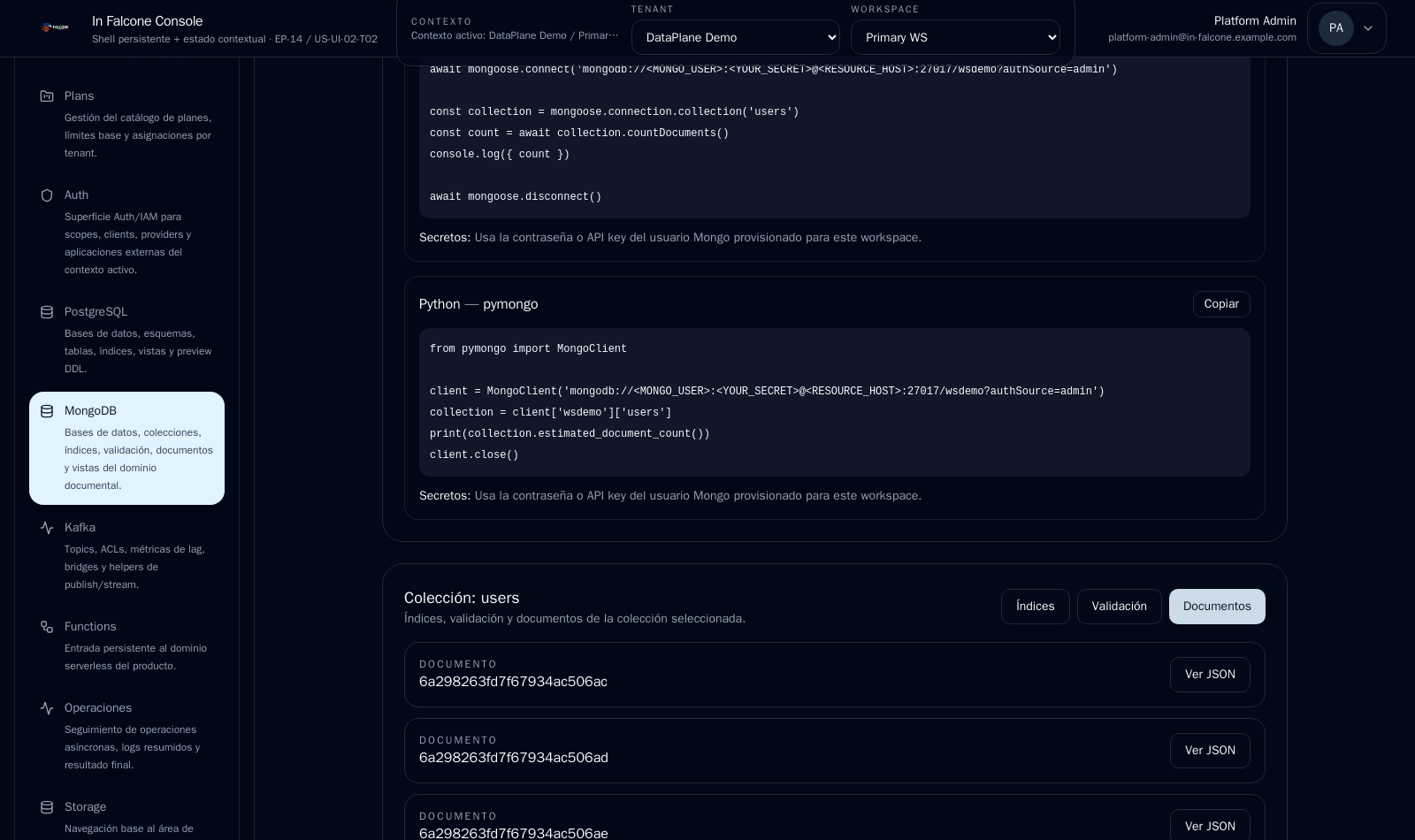1415x840 pixels.
Task: Click the In Falcone Console title
Action: pyautogui.click(x=148, y=20)
